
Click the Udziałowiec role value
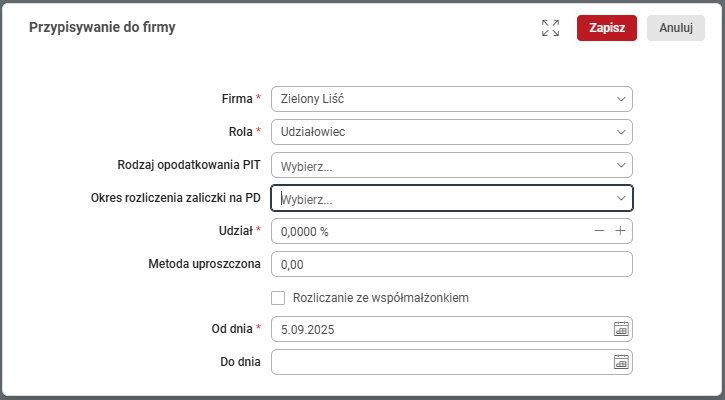(314, 132)
